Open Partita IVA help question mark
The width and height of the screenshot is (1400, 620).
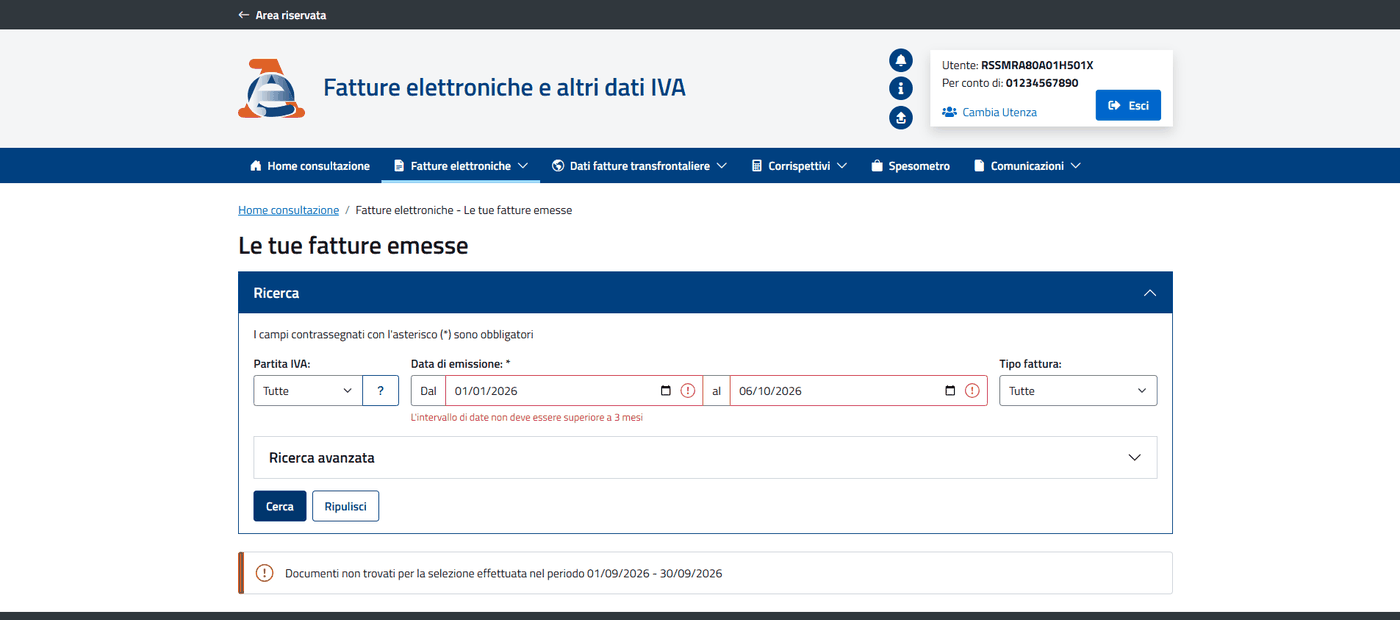point(380,391)
